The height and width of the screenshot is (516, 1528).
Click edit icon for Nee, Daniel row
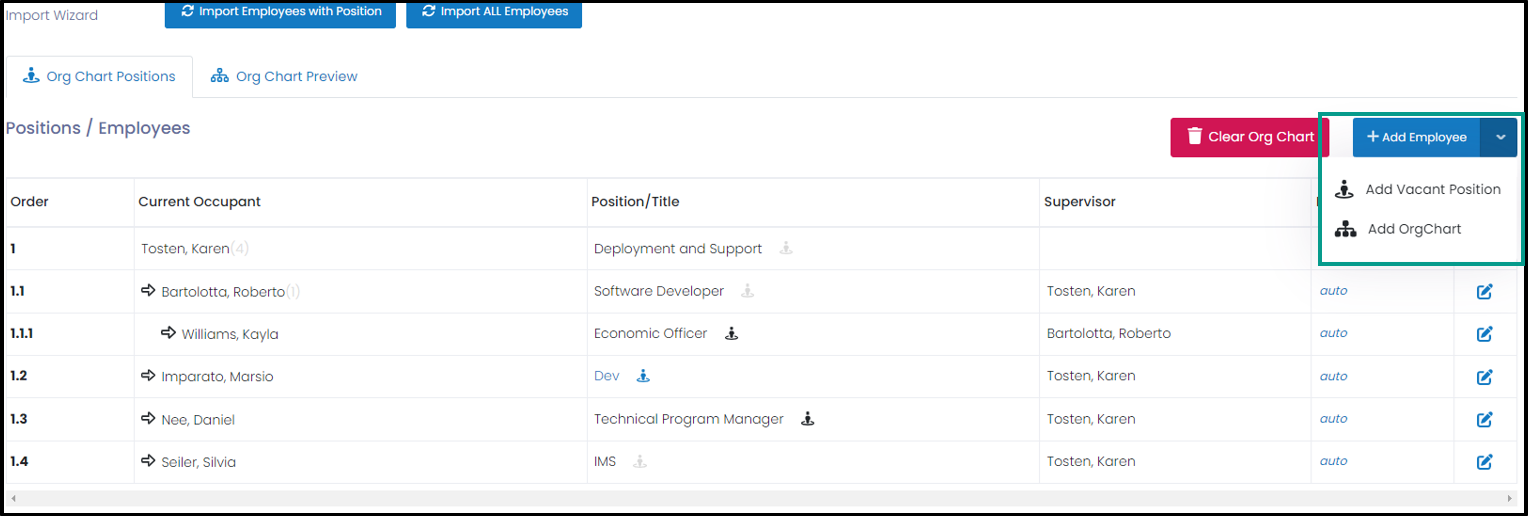1485,419
